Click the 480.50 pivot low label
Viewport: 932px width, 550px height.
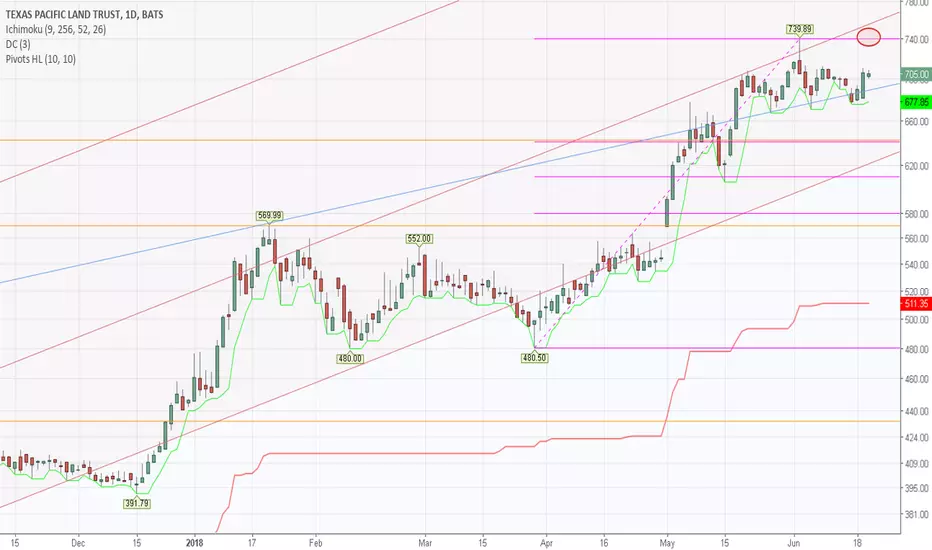click(534, 358)
